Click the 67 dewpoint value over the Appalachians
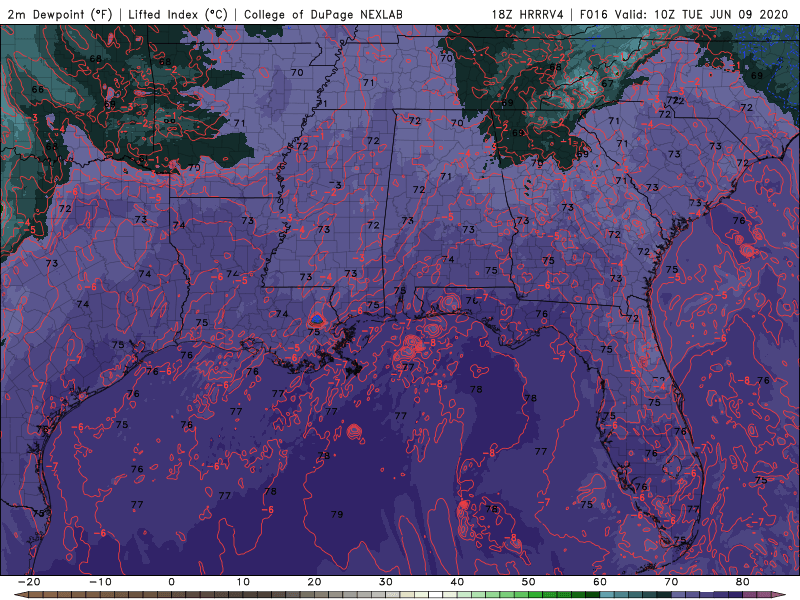 (607, 83)
